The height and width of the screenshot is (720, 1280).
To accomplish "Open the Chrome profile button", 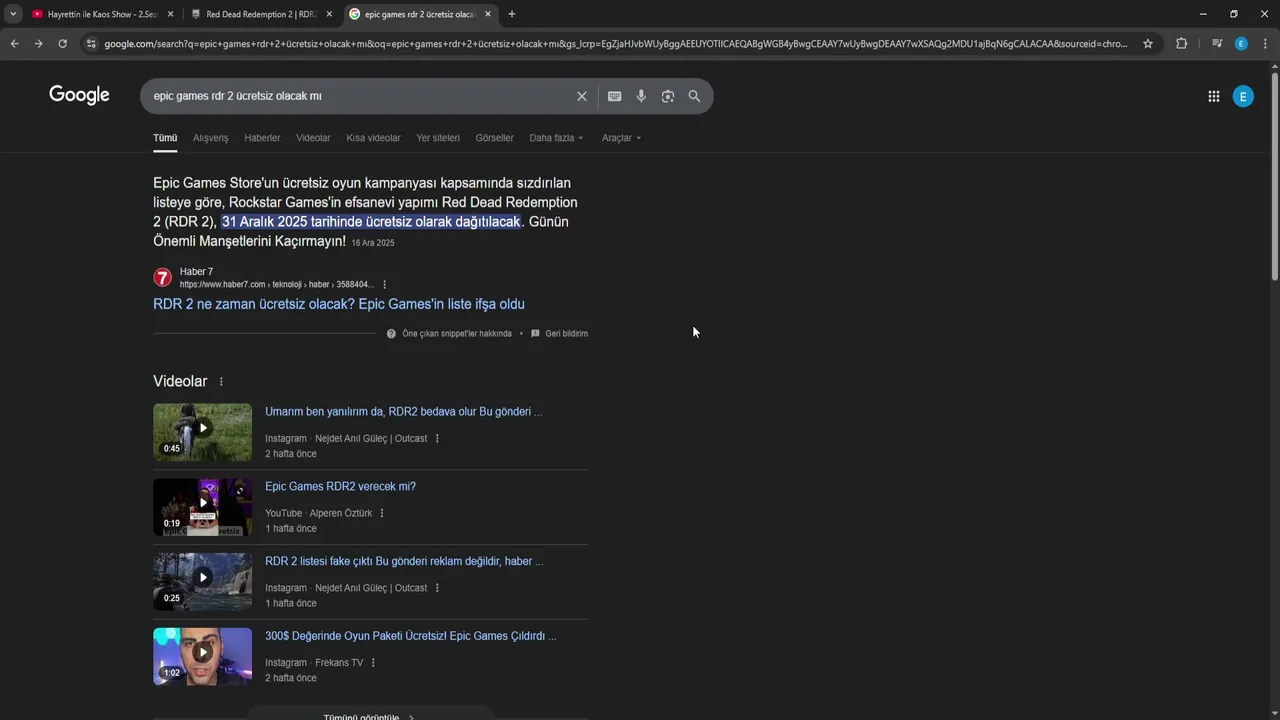I will pyautogui.click(x=1241, y=44).
